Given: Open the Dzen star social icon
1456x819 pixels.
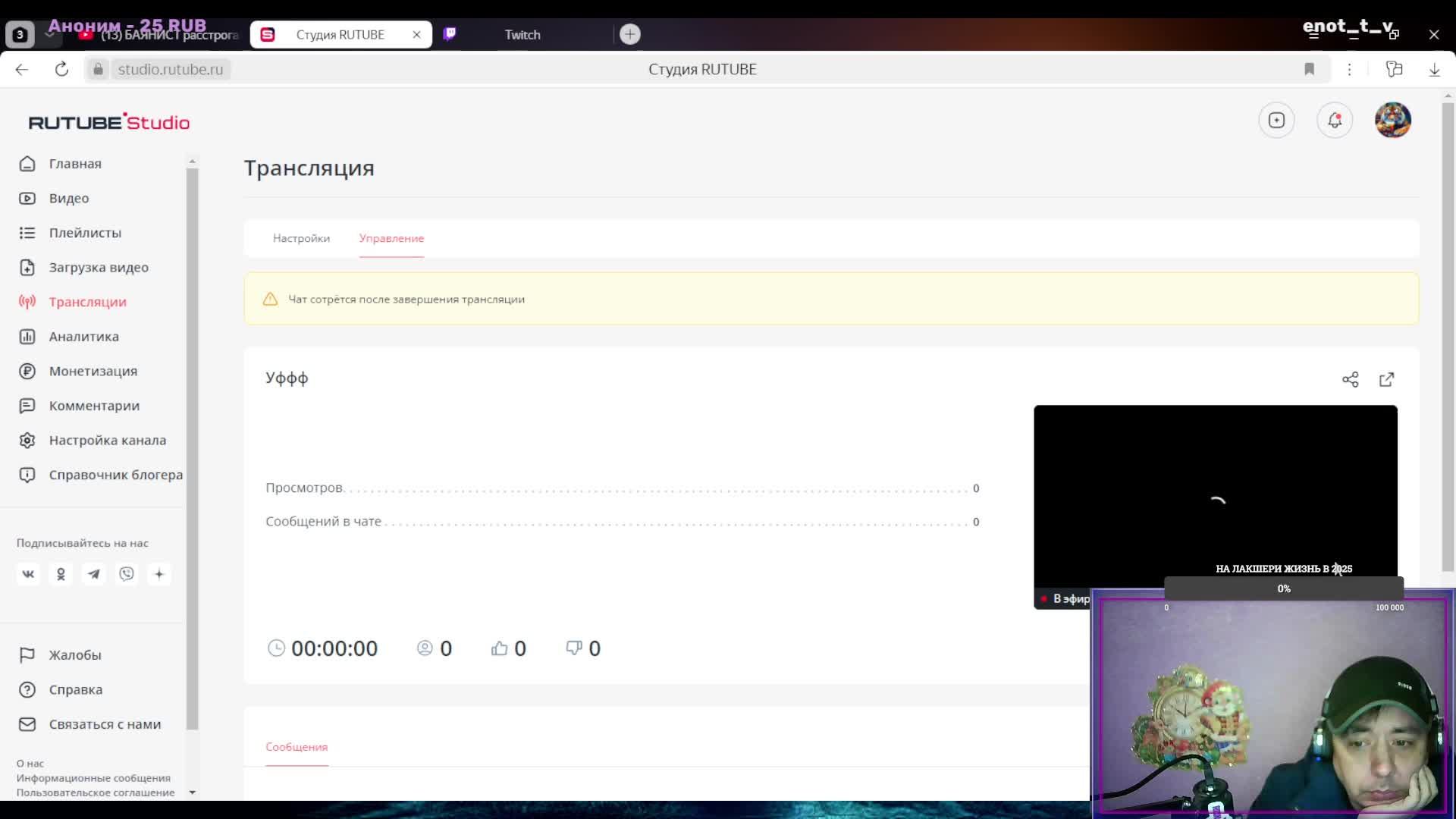Looking at the screenshot, I should [159, 574].
